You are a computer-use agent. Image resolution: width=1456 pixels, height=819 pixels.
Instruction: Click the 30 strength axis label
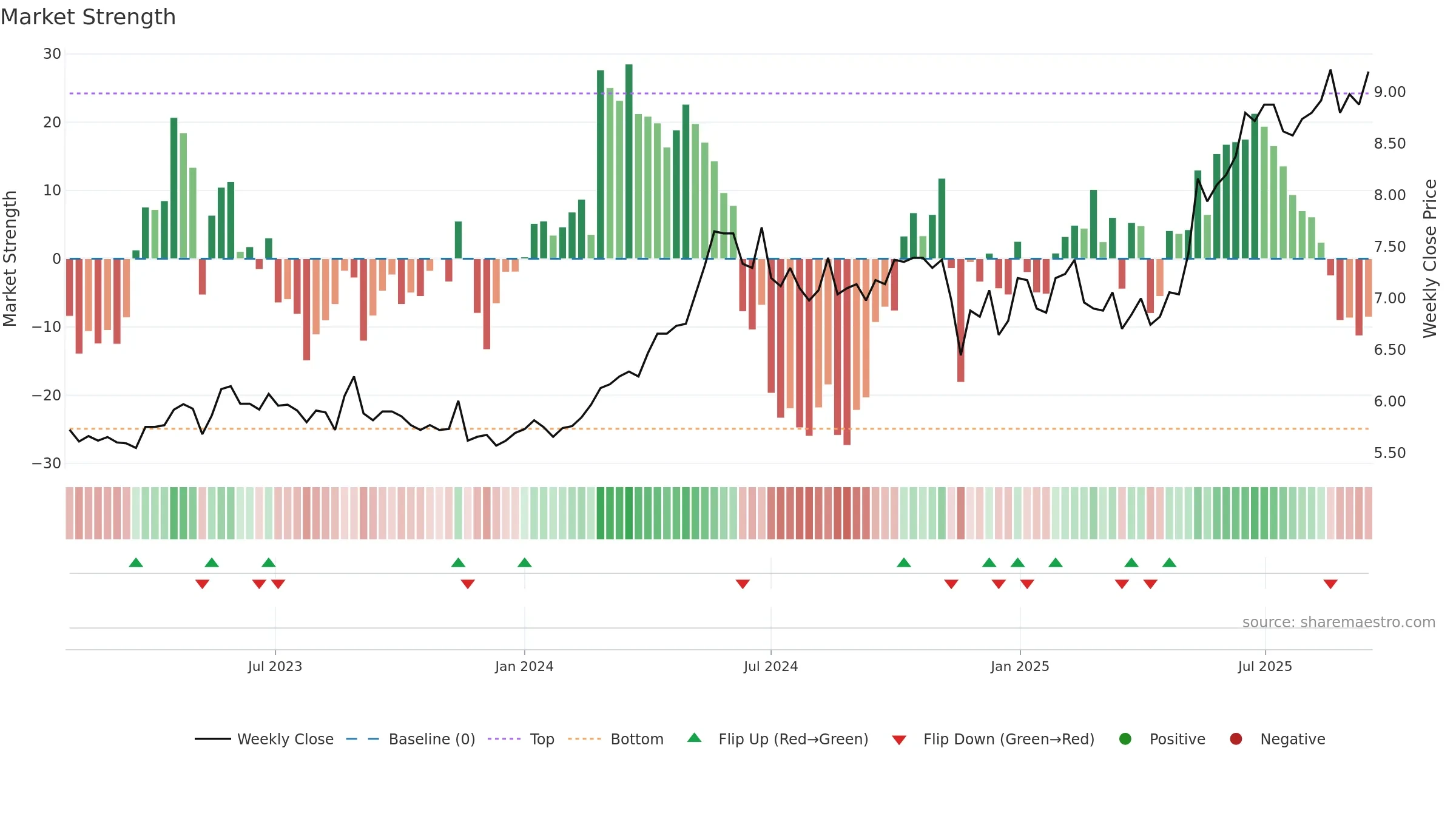click(52, 54)
